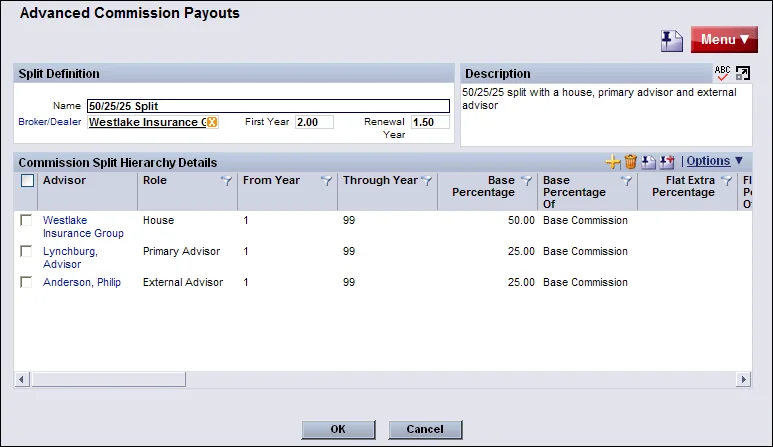
Task: Click Base Commission in the Lynchburg row
Action: (x=586, y=251)
